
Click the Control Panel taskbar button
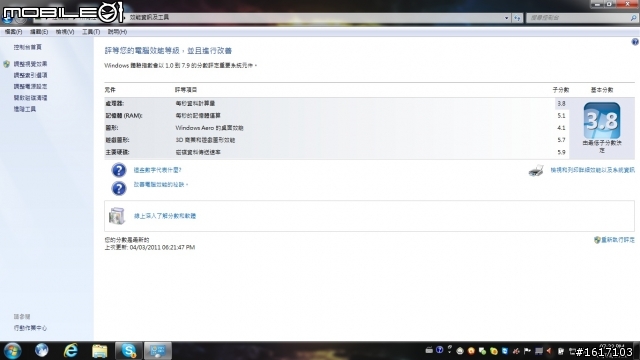point(158,351)
